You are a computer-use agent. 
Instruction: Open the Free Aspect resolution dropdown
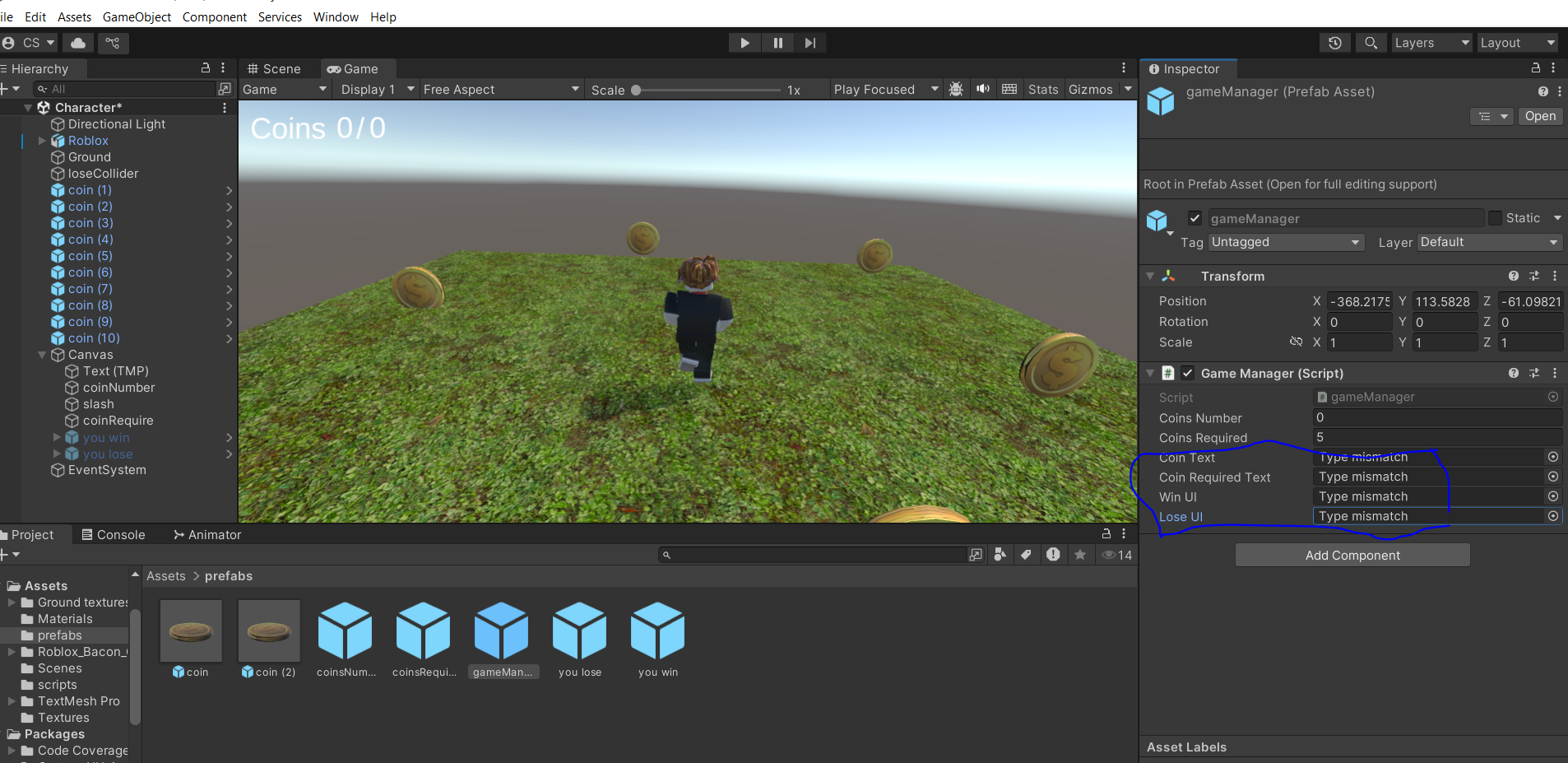[x=501, y=89]
